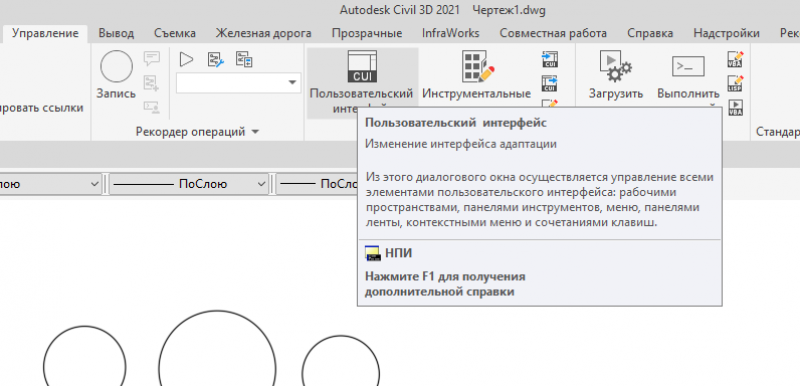Click the Autodesk Civil 3D 2021 title text
The image size is (800, 386).
click(399, 10)
